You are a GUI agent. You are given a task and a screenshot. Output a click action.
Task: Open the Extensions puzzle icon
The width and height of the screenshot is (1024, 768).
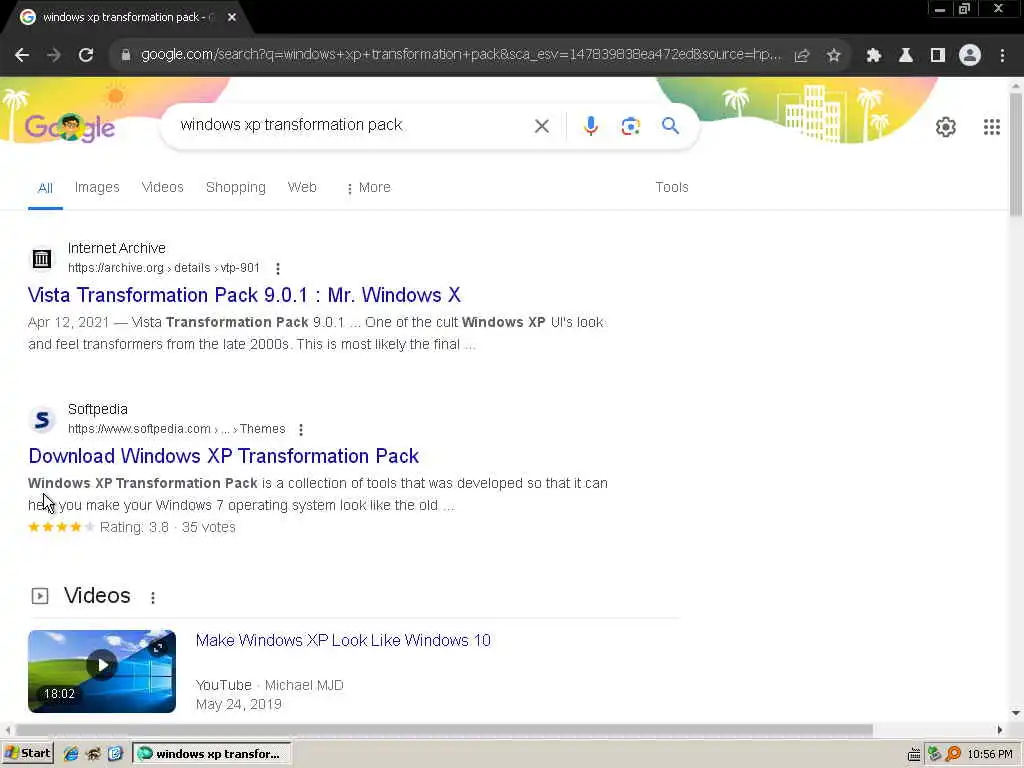874,56
